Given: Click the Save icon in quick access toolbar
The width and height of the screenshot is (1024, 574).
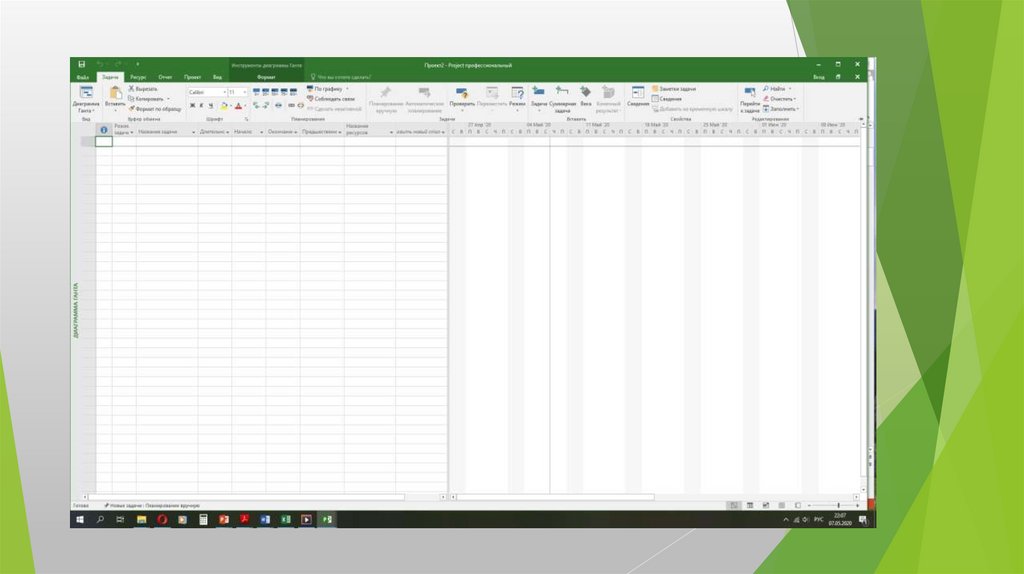Looking at the screenshot, I should [82, 64].
